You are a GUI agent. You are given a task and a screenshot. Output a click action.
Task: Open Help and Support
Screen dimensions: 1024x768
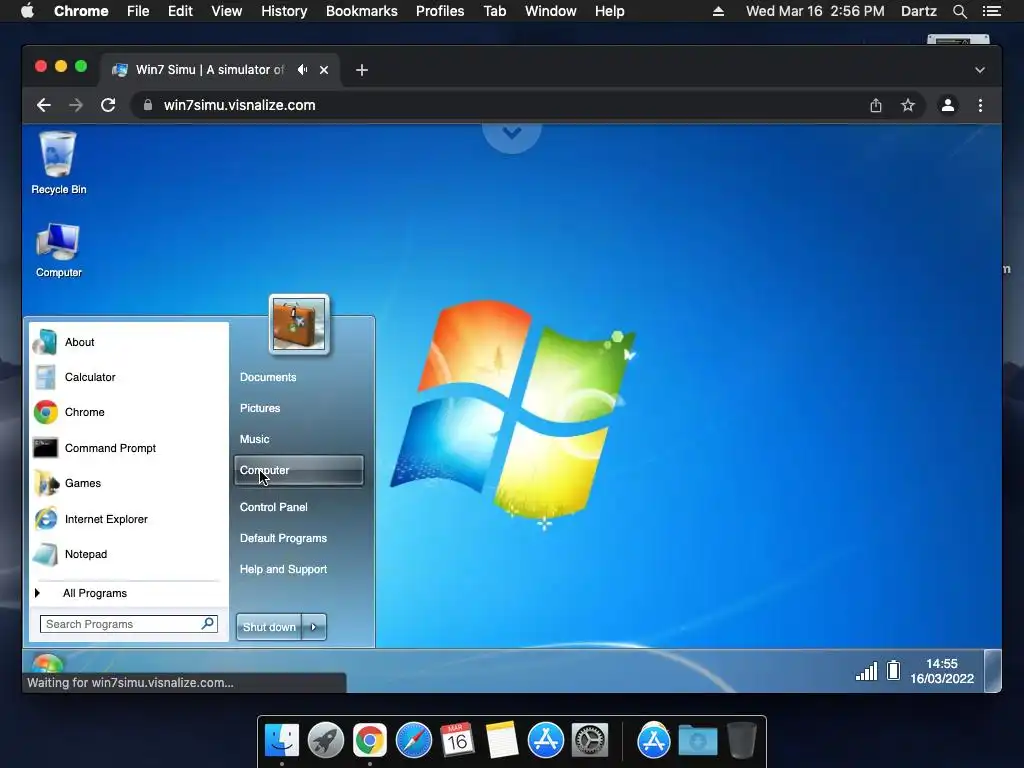click(283, 569)
